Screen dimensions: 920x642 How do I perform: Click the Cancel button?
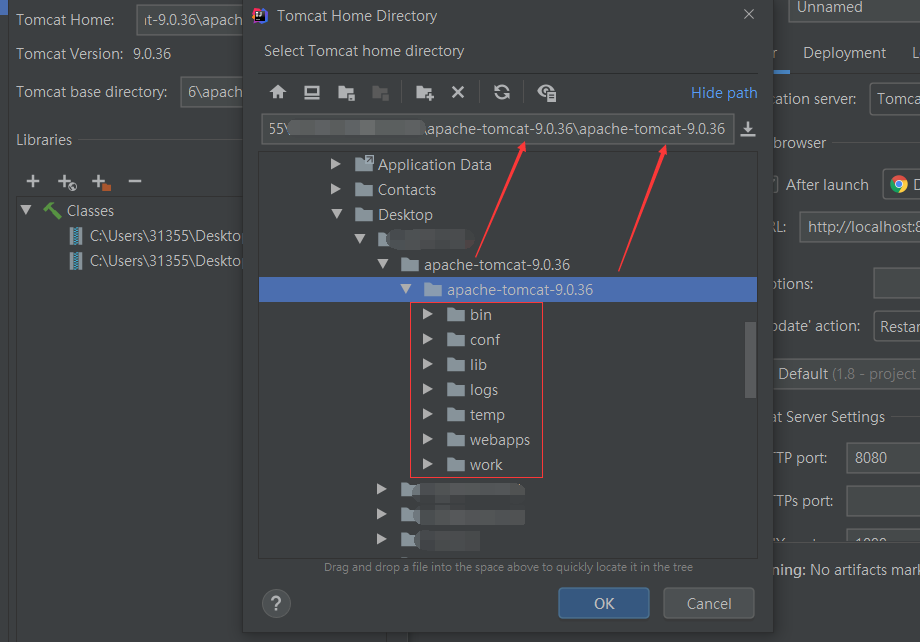coord(709,603)
